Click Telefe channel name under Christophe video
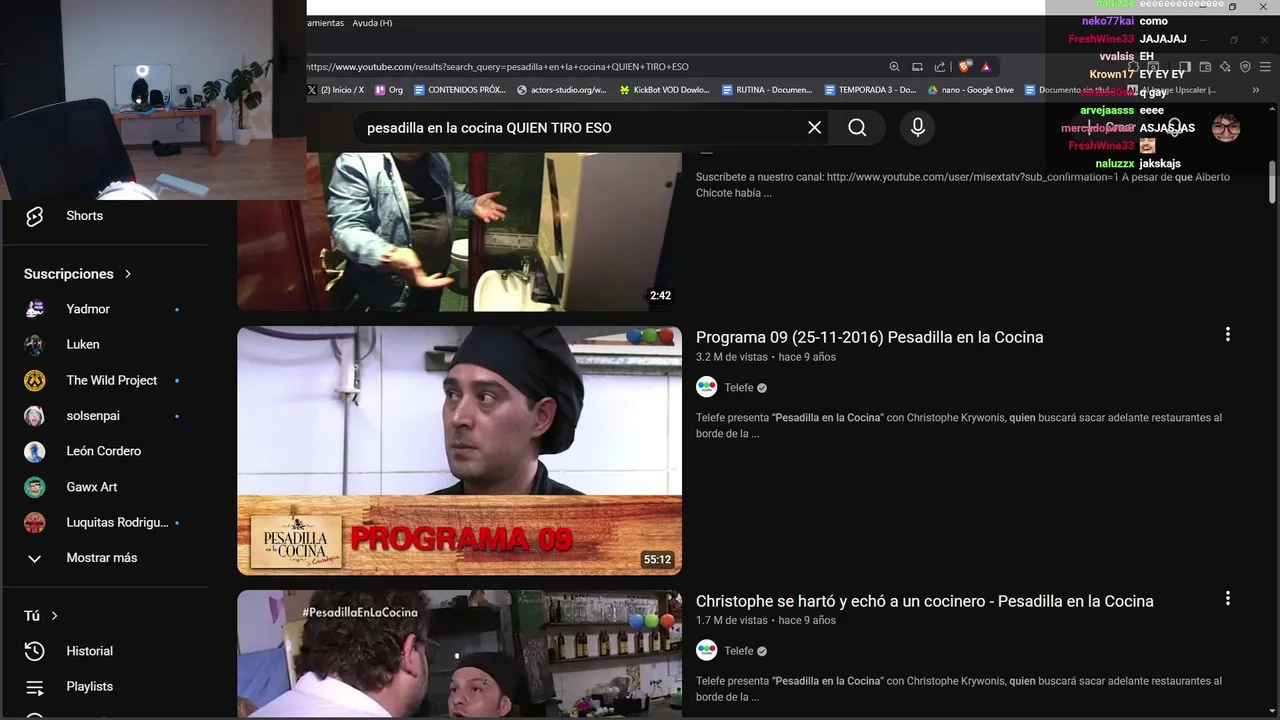Image resolution: width=1280 pixels, height=720 pixels. pyautogui.click(x=739, y=651)
